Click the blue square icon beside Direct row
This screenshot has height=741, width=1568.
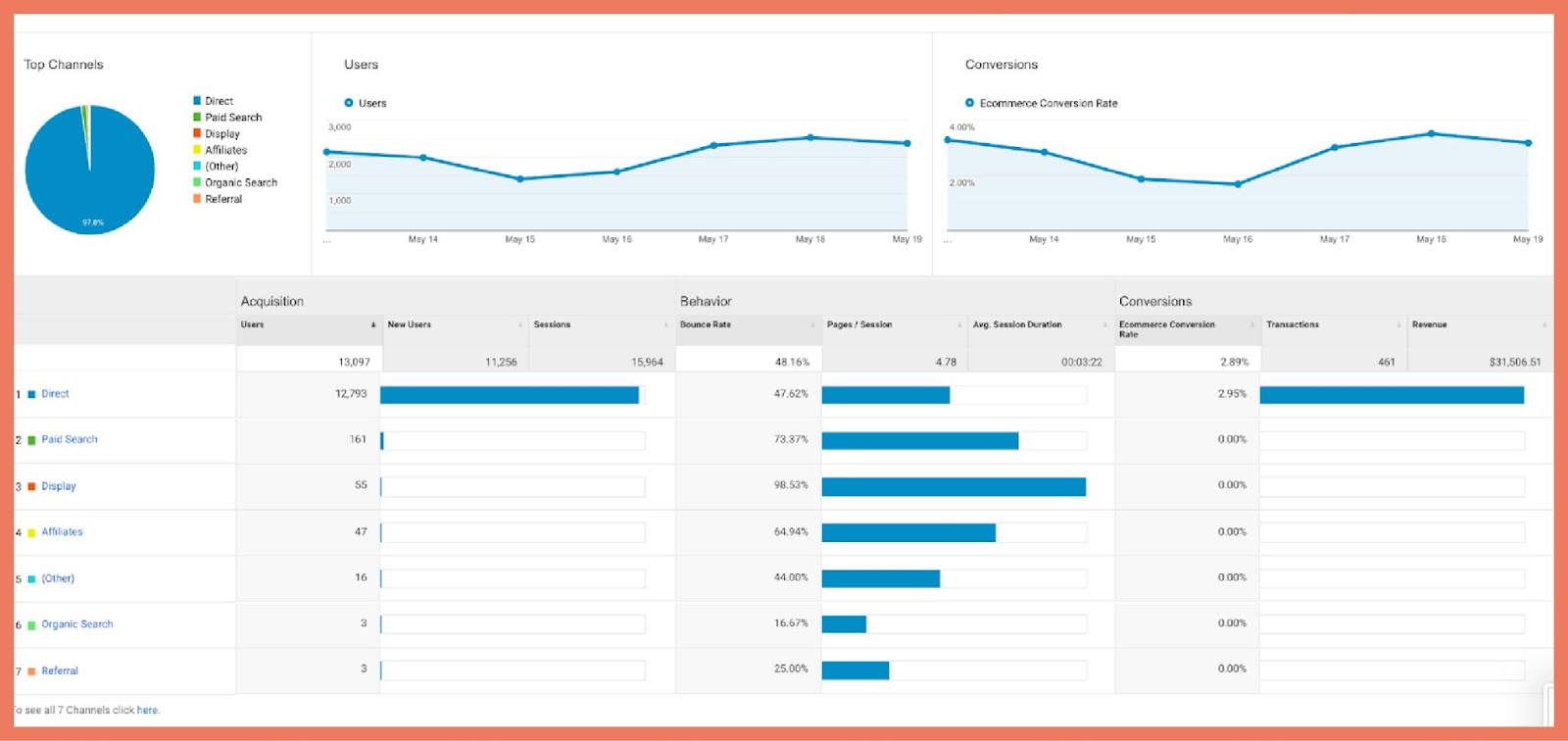(x=31, y=394)
